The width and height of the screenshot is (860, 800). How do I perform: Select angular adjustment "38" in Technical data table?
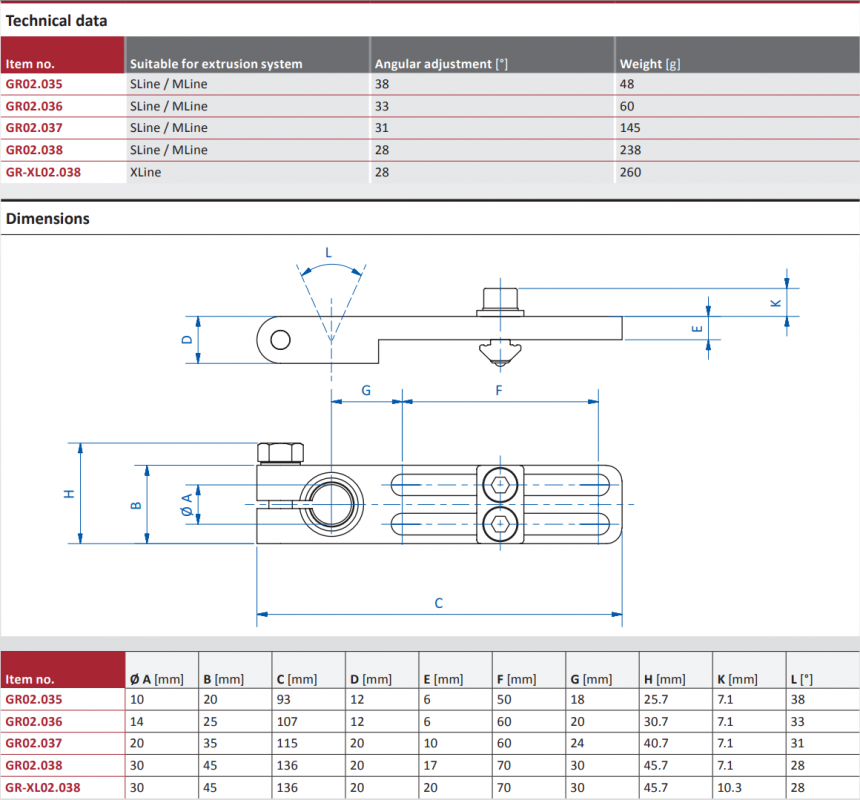[382, 84]
